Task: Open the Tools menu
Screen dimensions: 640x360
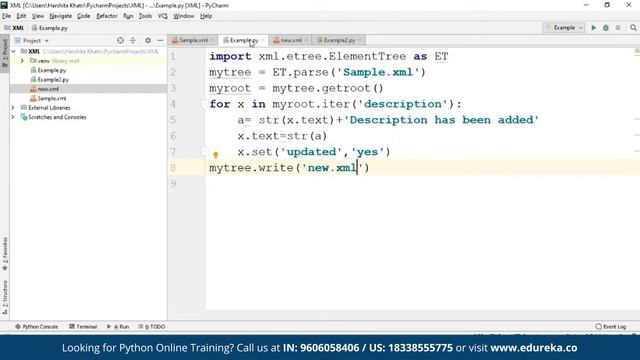Action: pyautogui.click(x=145, y=16)
